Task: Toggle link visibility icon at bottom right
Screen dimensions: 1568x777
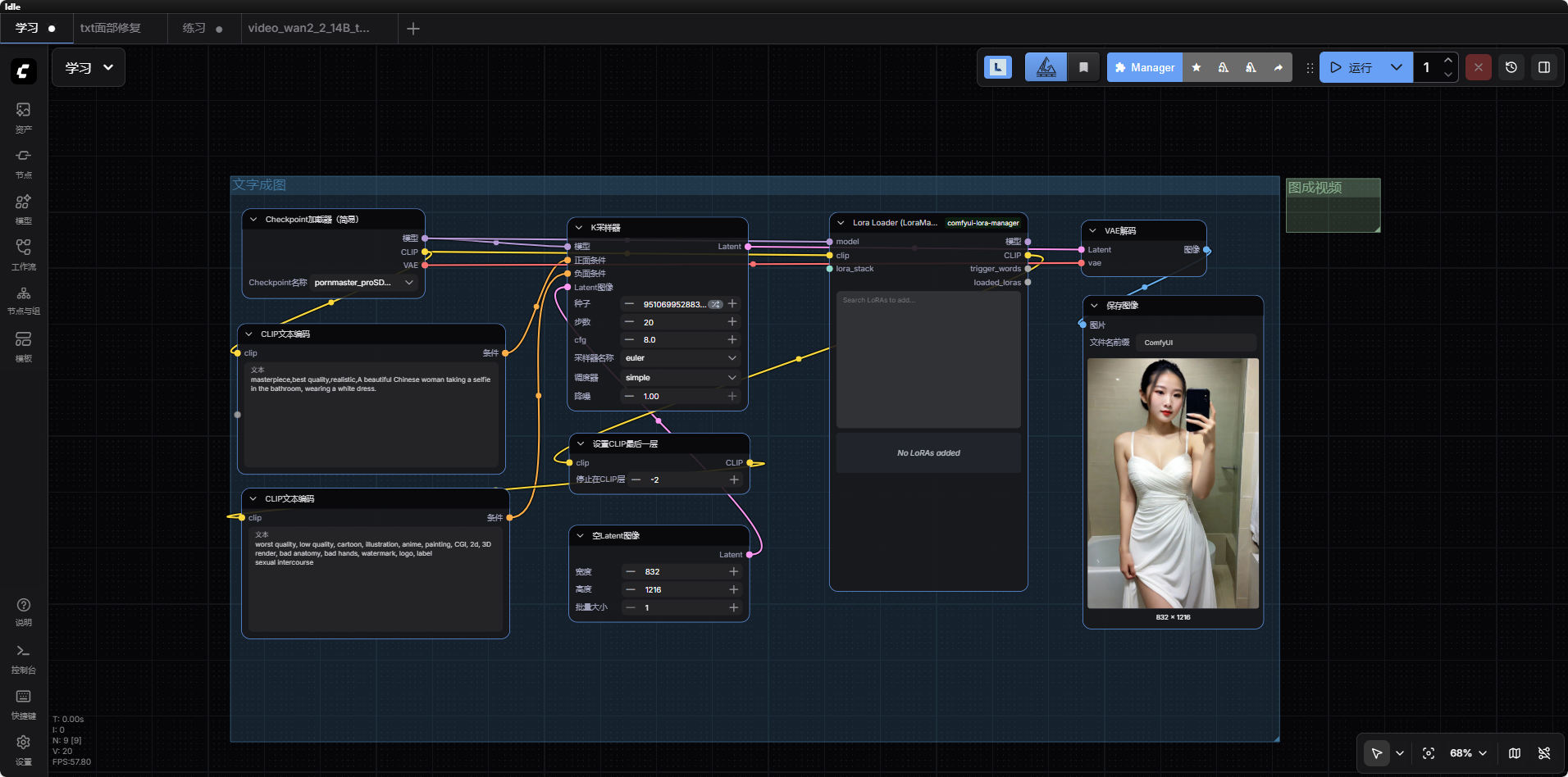Action: coord(1544,753)
